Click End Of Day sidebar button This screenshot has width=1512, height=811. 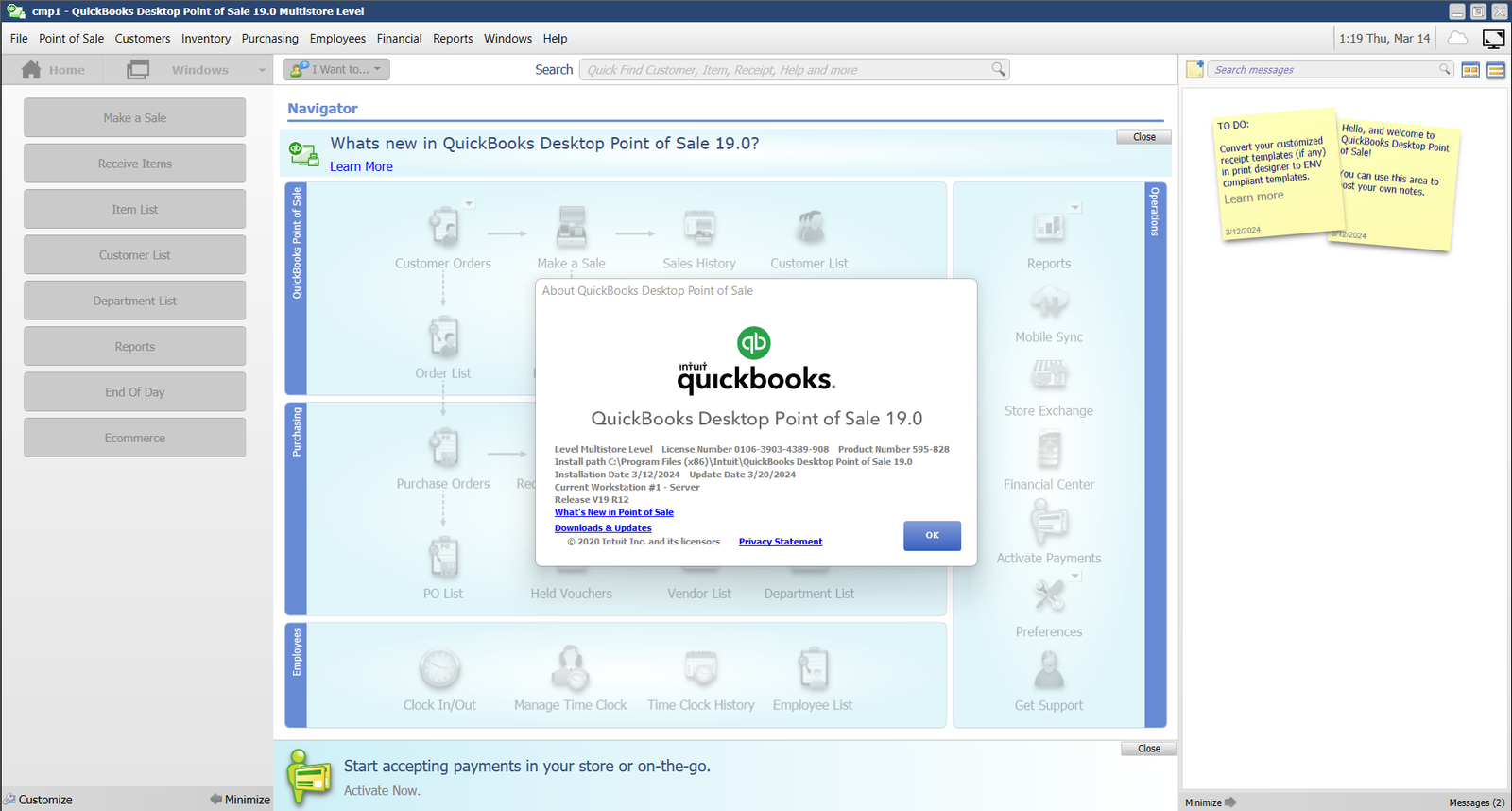tap(135, 392)
